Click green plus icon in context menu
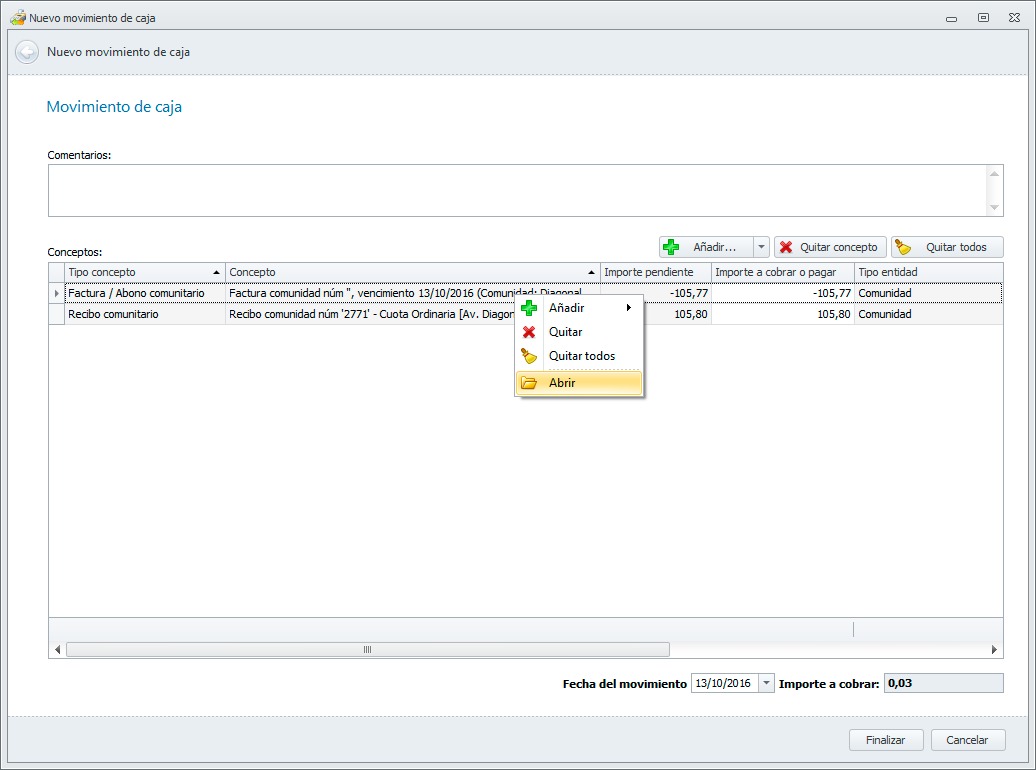This screenshot has width=1036, height=770. tap(529, 308)
